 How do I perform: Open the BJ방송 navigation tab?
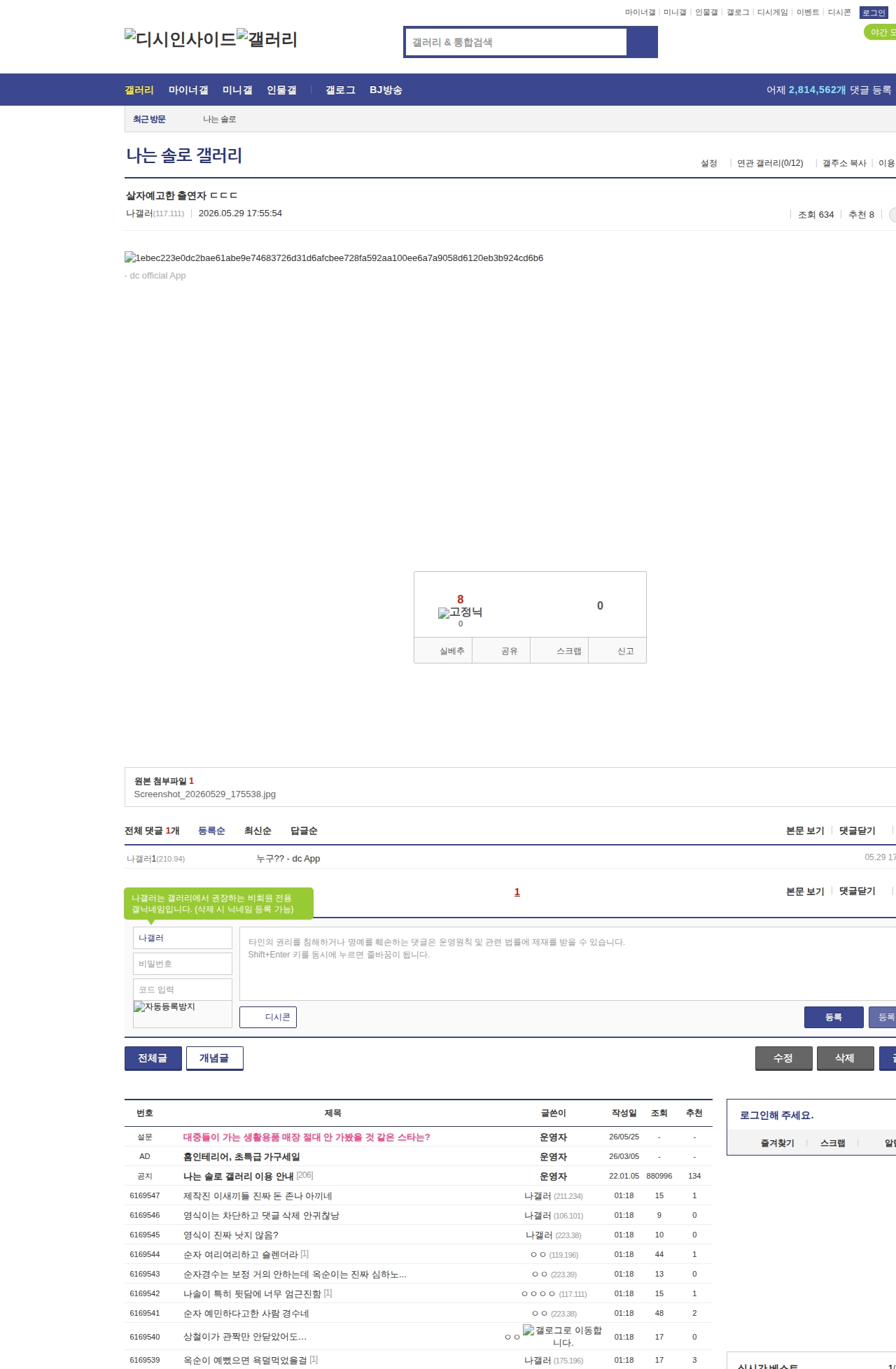[x=386, y=90]
